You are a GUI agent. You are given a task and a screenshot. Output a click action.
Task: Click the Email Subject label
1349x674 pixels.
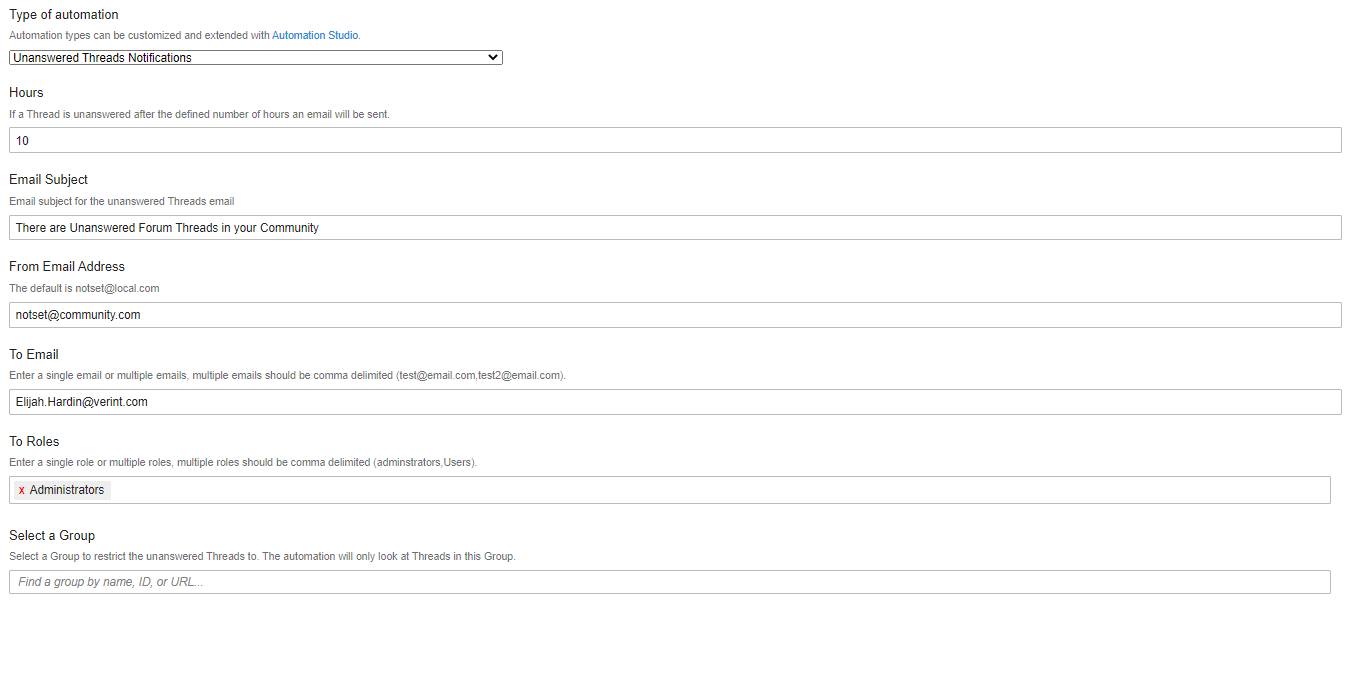tap(49, 180)
